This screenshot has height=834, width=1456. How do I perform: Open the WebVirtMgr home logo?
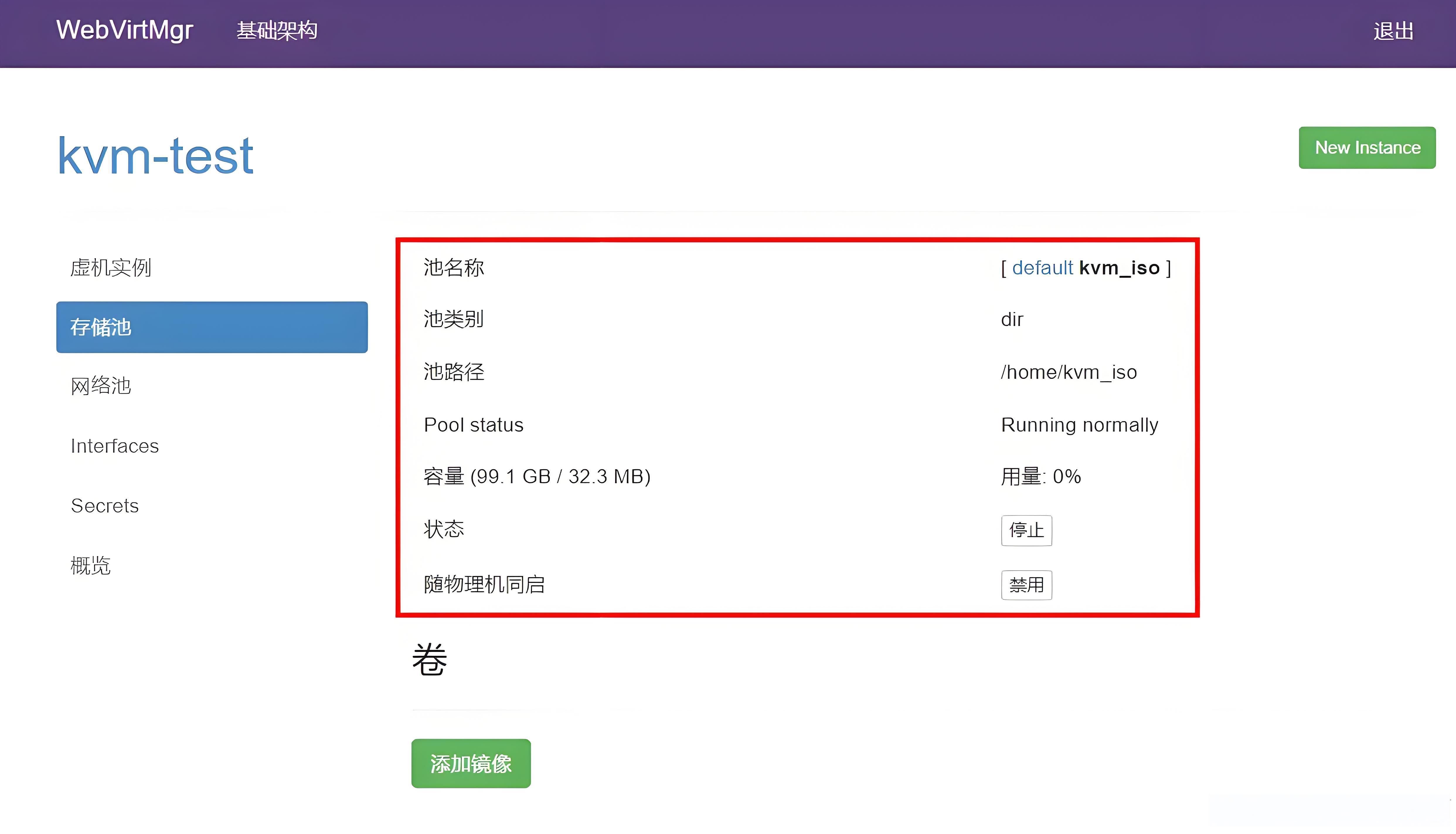click(124, 31)
